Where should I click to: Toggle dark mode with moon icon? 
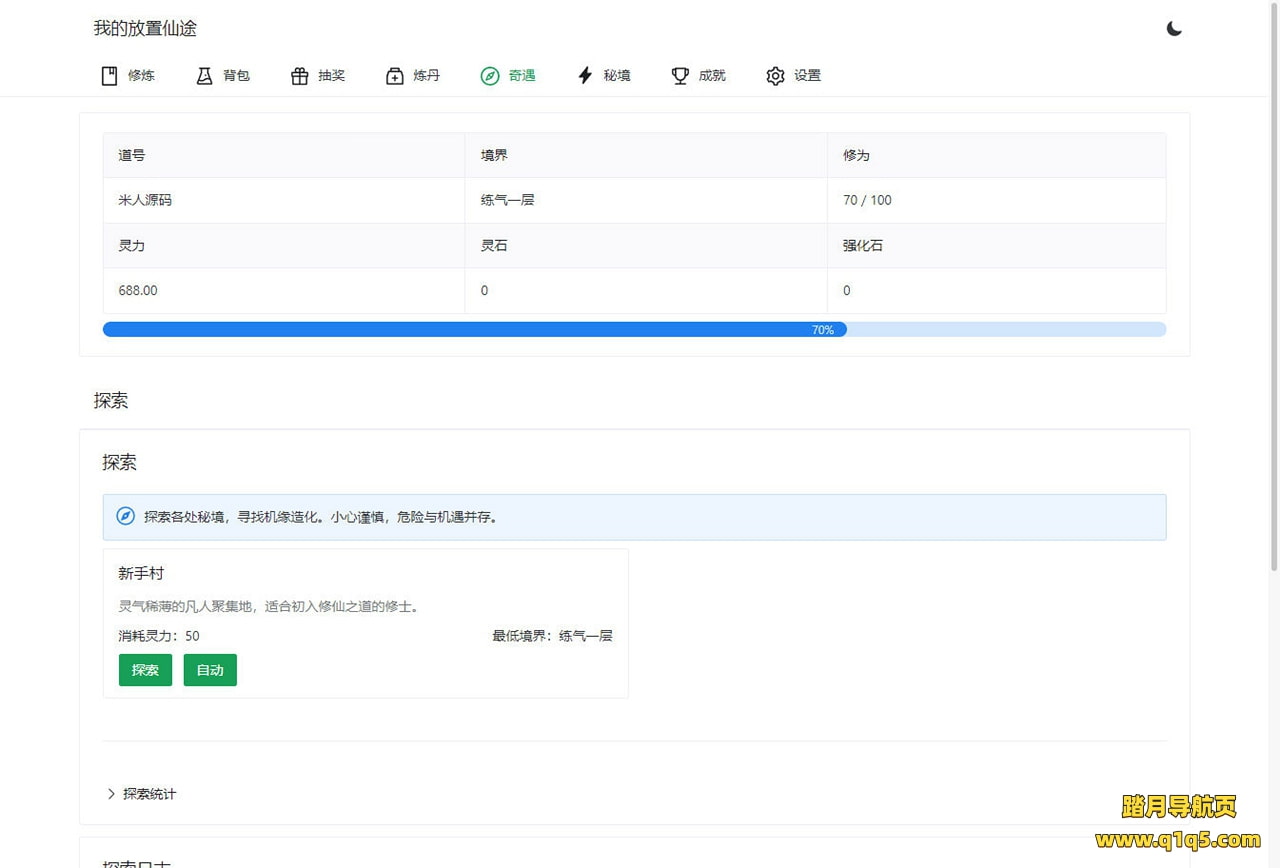1174,29
